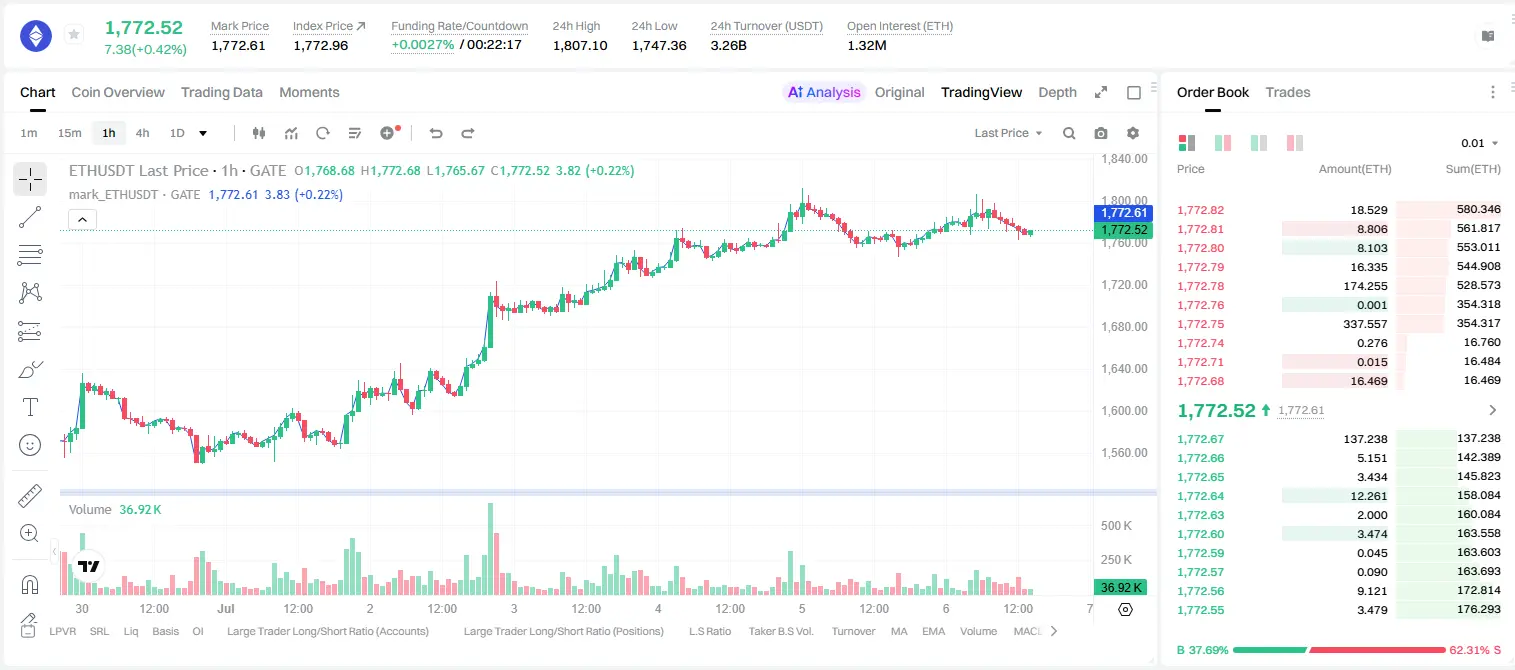Switch chart to Depth view
This screenshot has height=670, width=1515.
point(1057,92)
